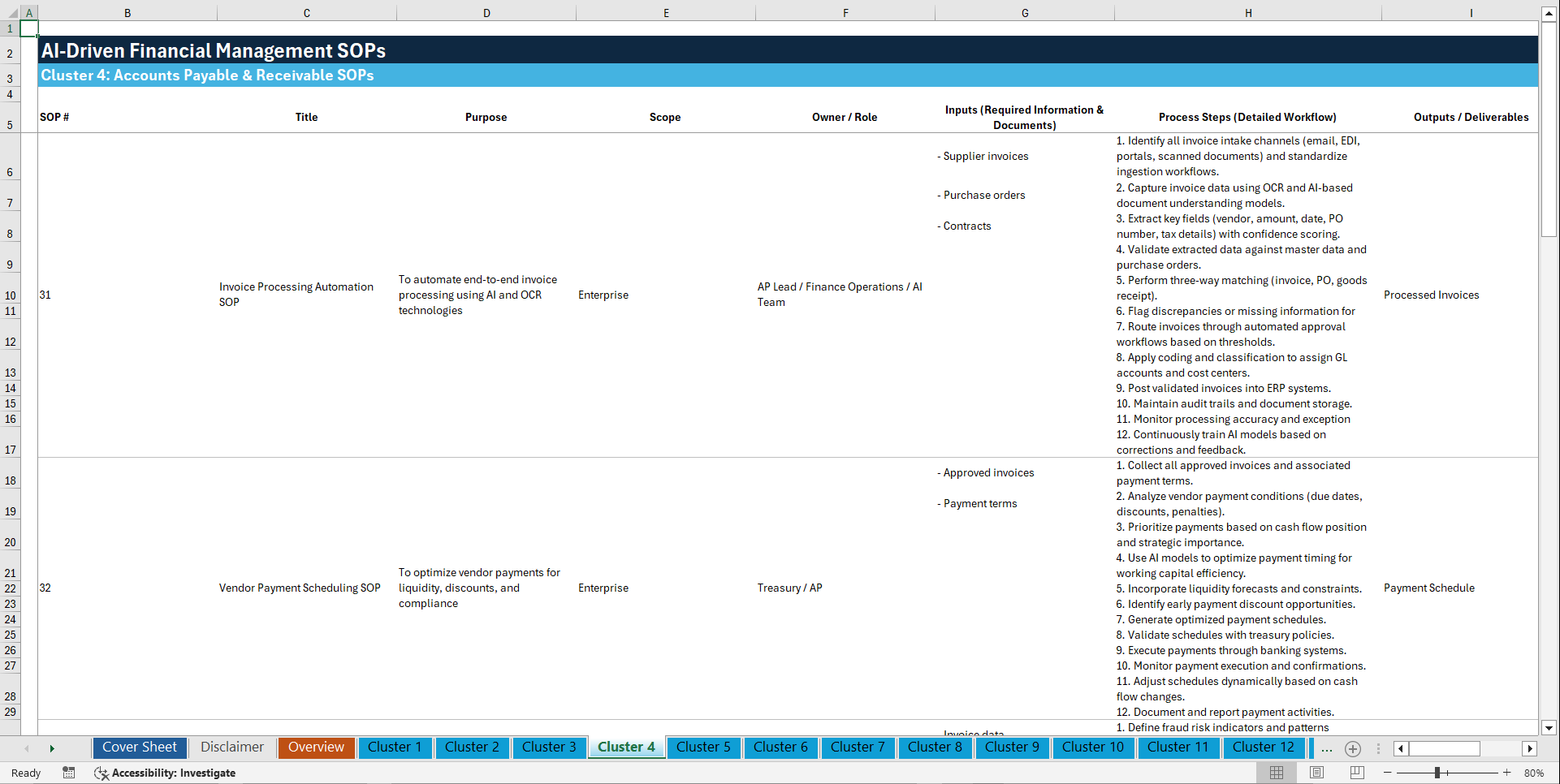The image size is (1560, 784).
Task: Add a new worksheet with the plus icon
Action: (x=1353, y=748)
